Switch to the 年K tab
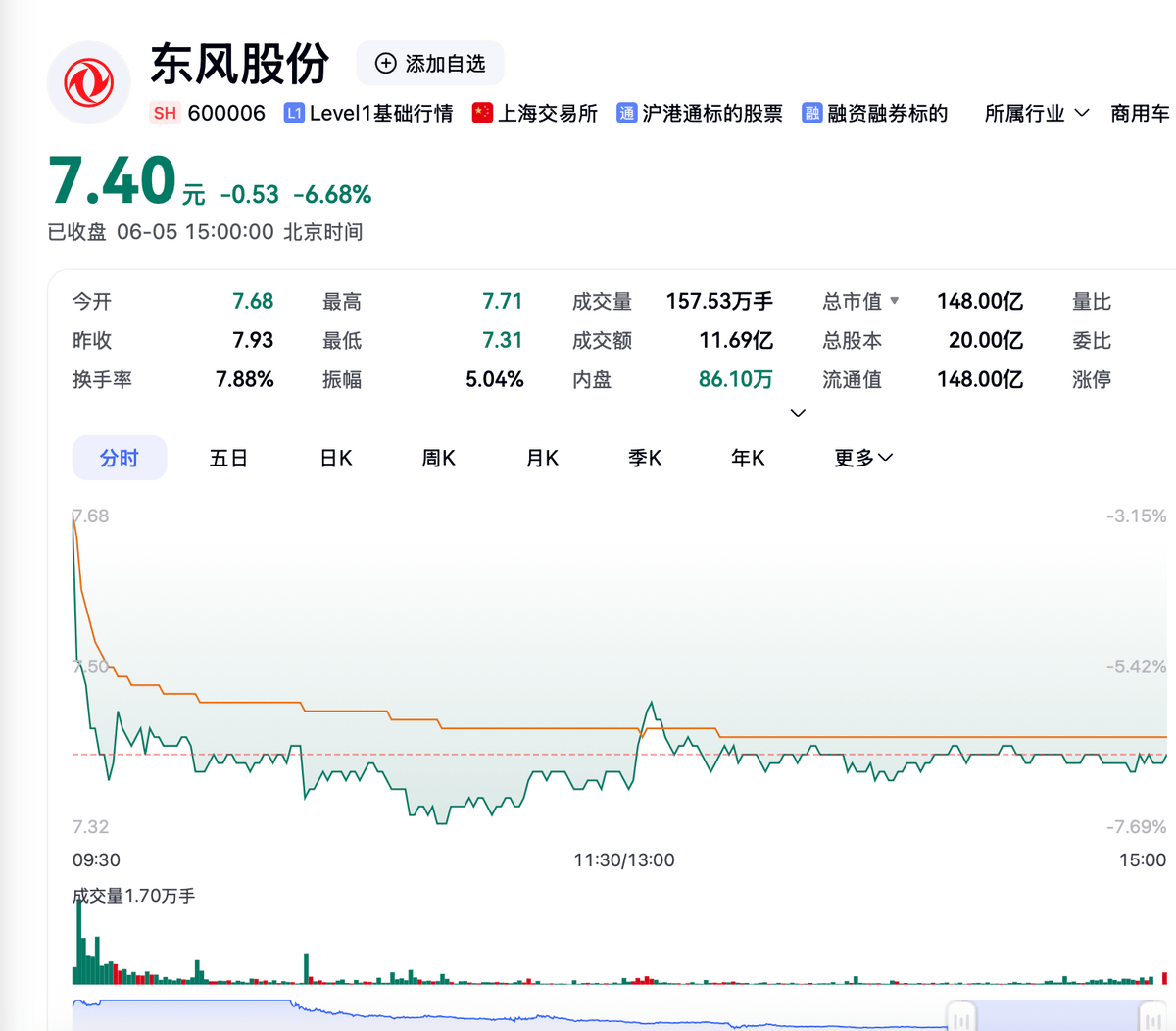The height and width of the screenshot is (1031, 1176). tap(748, 458)
